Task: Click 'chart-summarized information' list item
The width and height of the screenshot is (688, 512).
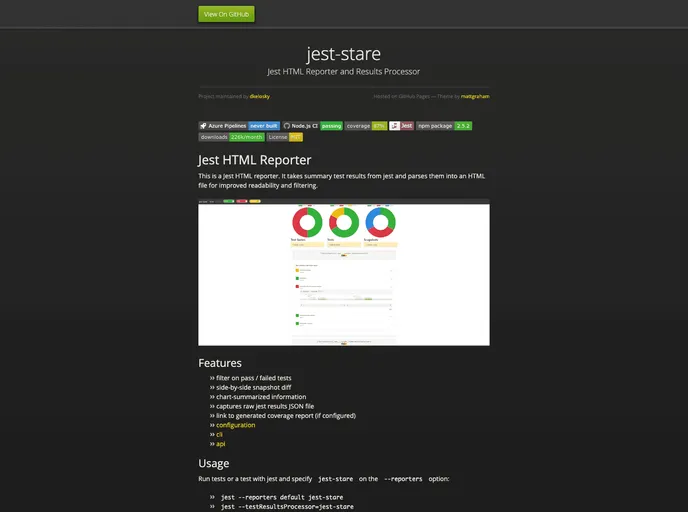Action: pyautogui.click(x=261, y=397)
